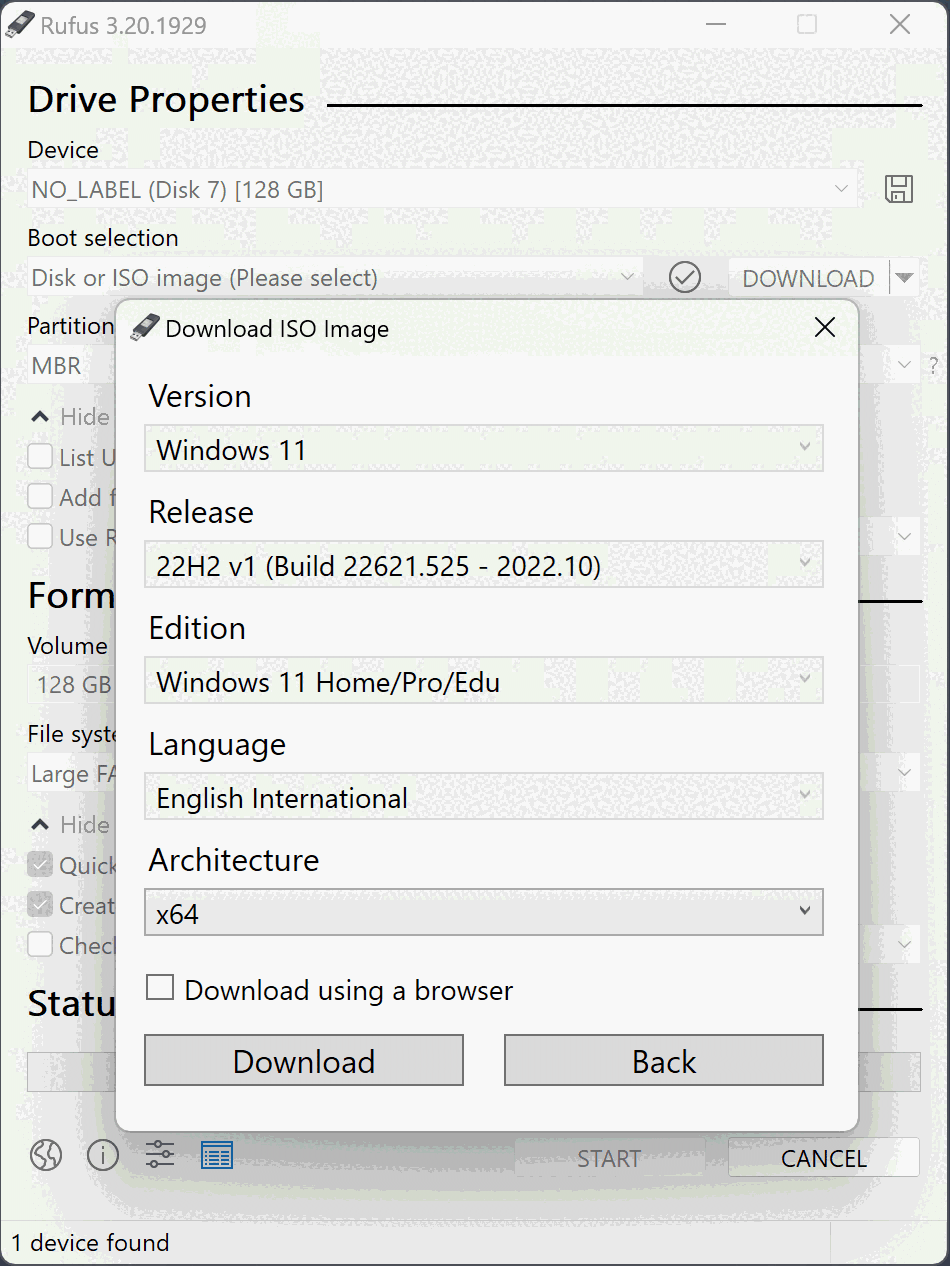Open the About Rufus info icon

(x=103, y=1155)
